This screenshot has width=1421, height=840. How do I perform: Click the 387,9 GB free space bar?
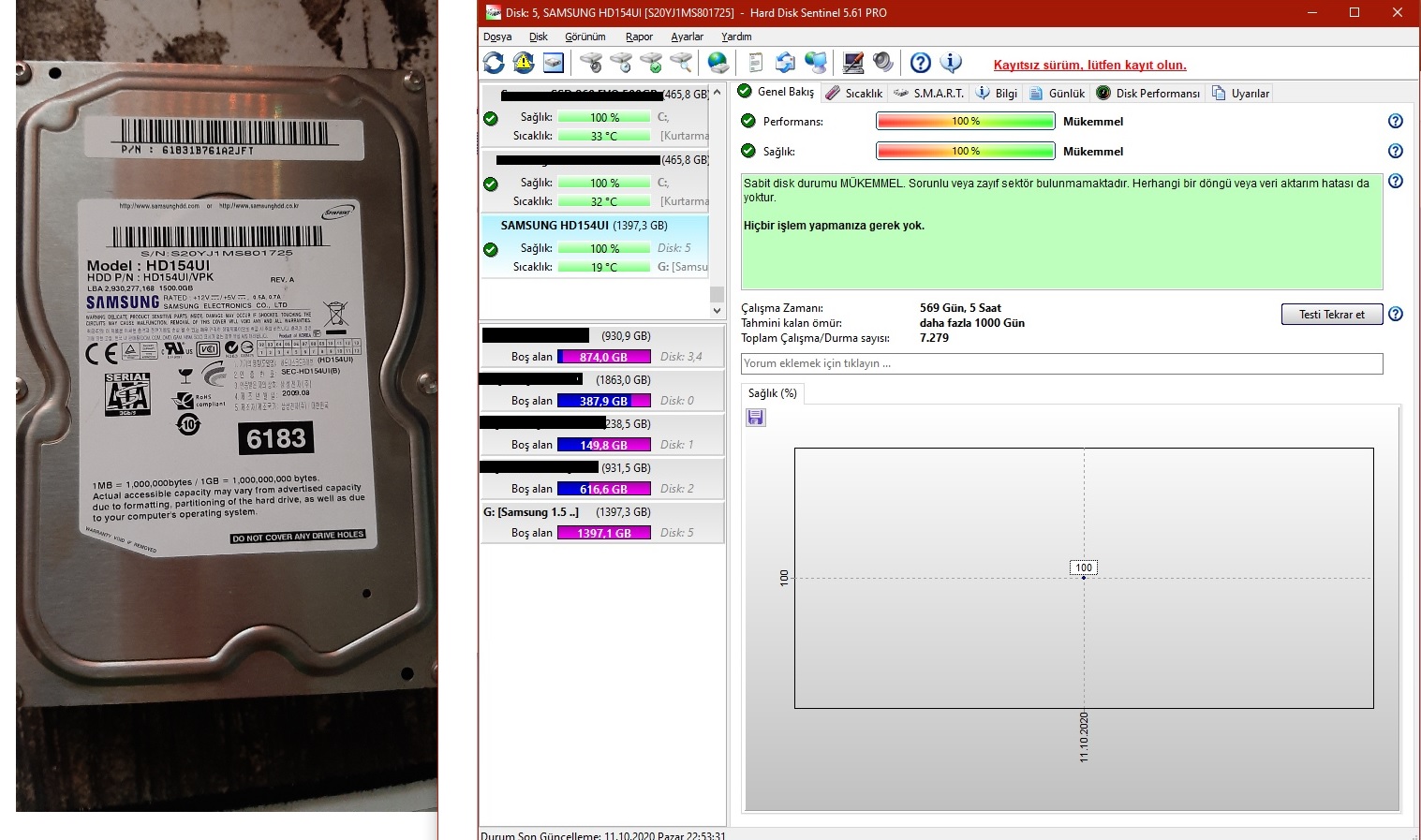[x=604, y=401]
